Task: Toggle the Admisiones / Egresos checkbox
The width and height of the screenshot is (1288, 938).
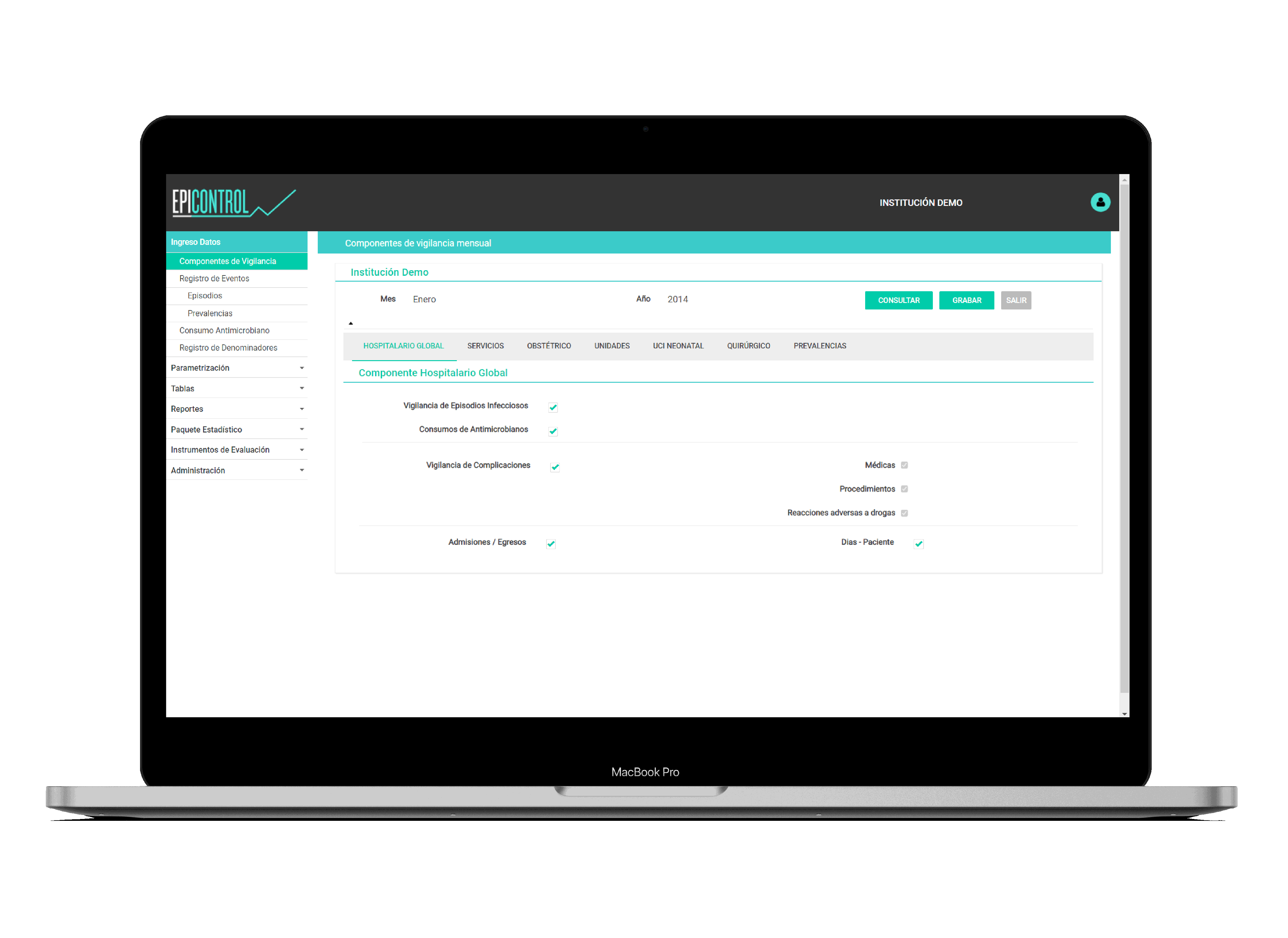Action: [550, 544]
